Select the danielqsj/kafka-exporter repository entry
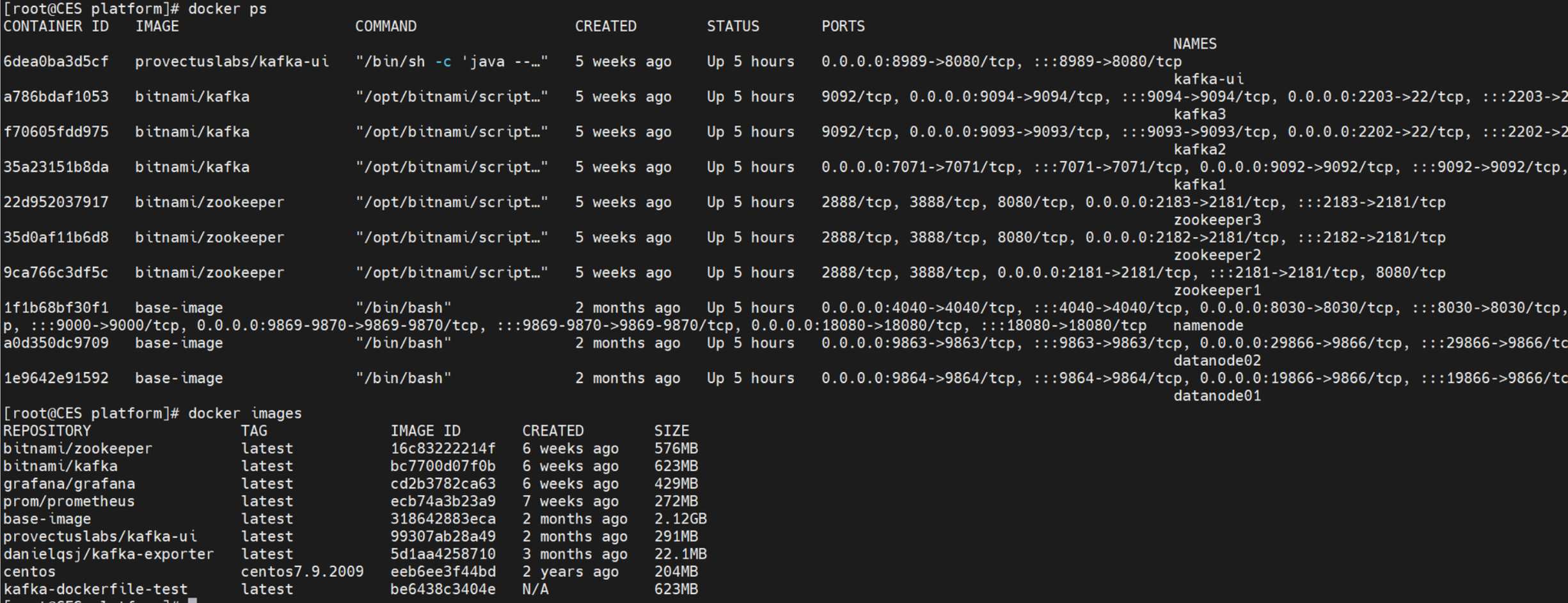Screen dimensions: 1568x603 coord(108,554)
